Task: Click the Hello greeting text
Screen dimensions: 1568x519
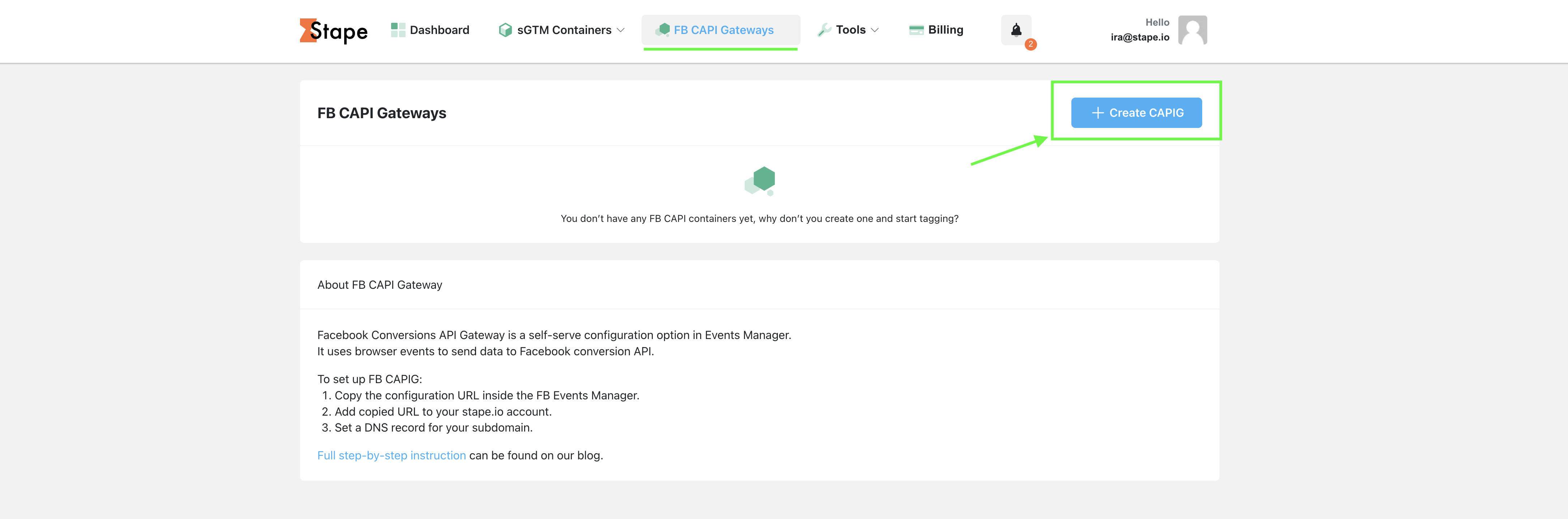Action: point(1157,22)
